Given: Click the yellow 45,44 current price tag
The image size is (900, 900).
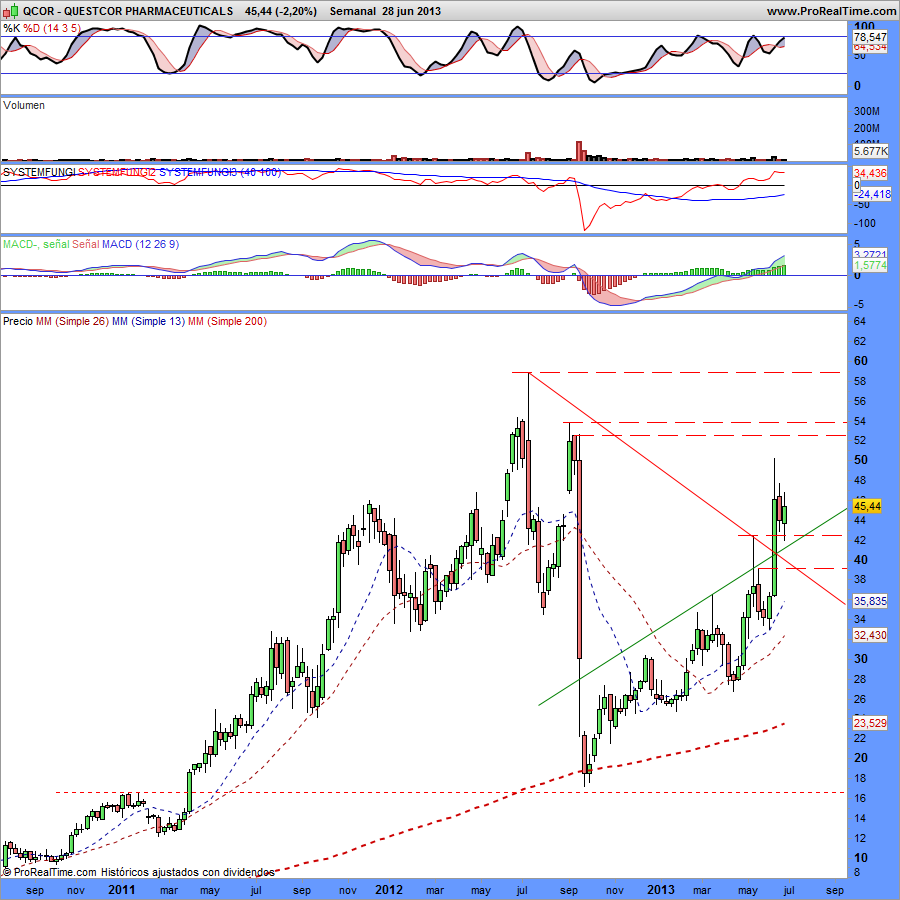Looking at the screenshot, I should 867,506.
